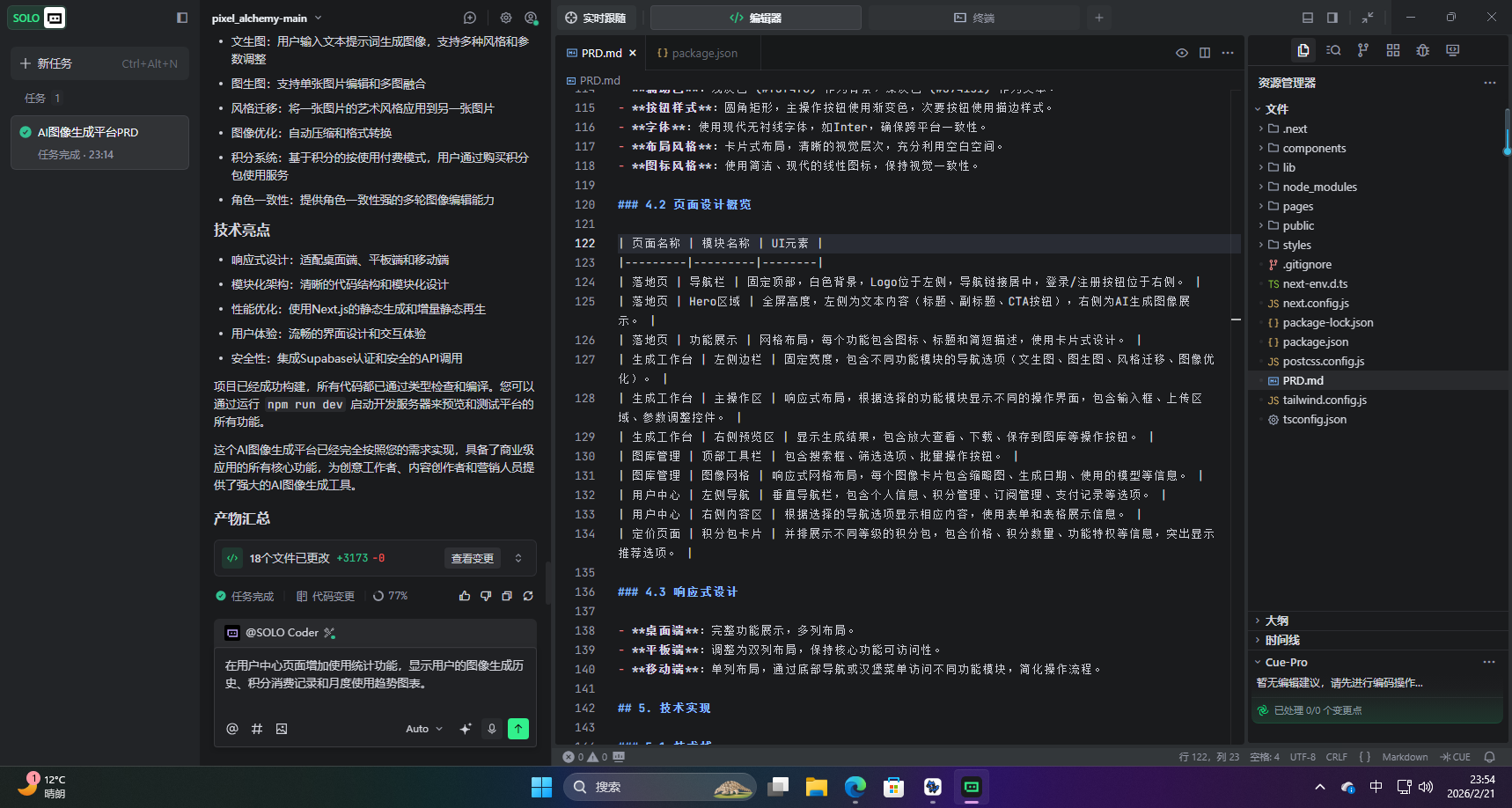Open the split editor icon near PRD.md
1512x808 pixels.
coord(1204,53)
